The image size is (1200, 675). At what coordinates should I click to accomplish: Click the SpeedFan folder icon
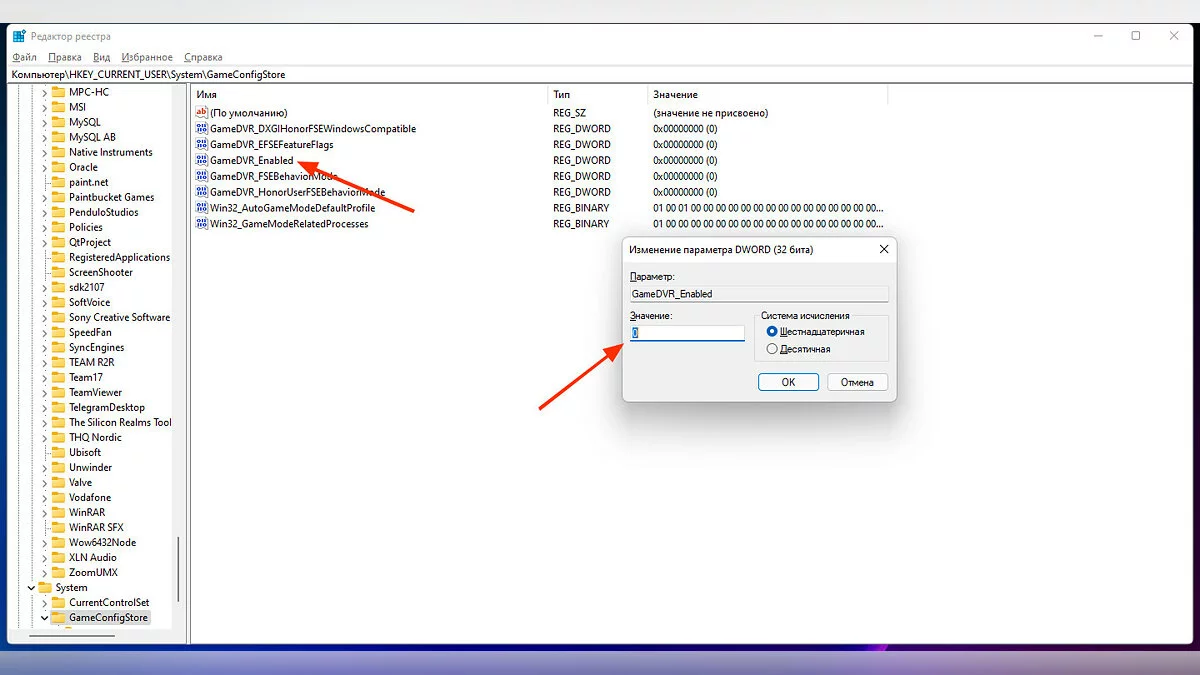click(58, 332)
